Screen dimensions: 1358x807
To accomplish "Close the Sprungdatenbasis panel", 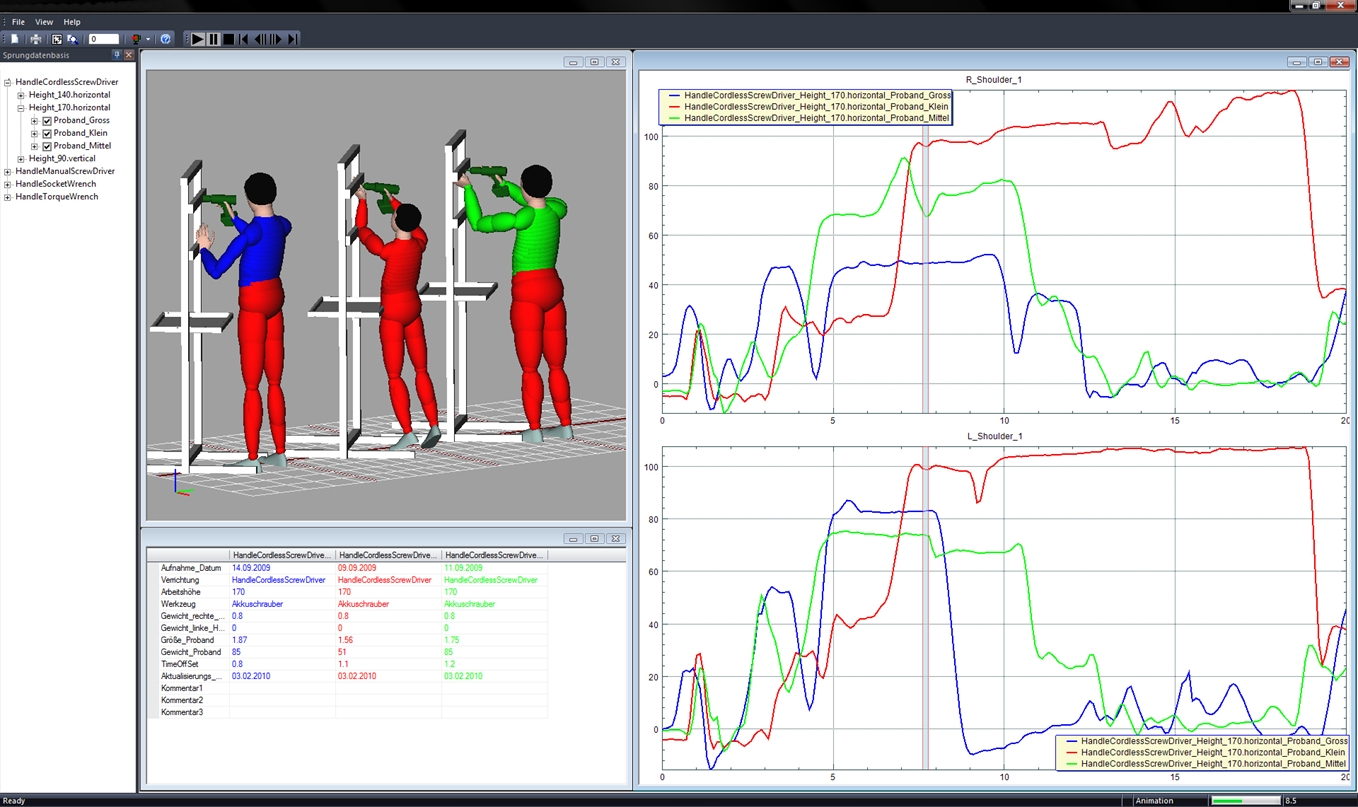I will point(129,55).
